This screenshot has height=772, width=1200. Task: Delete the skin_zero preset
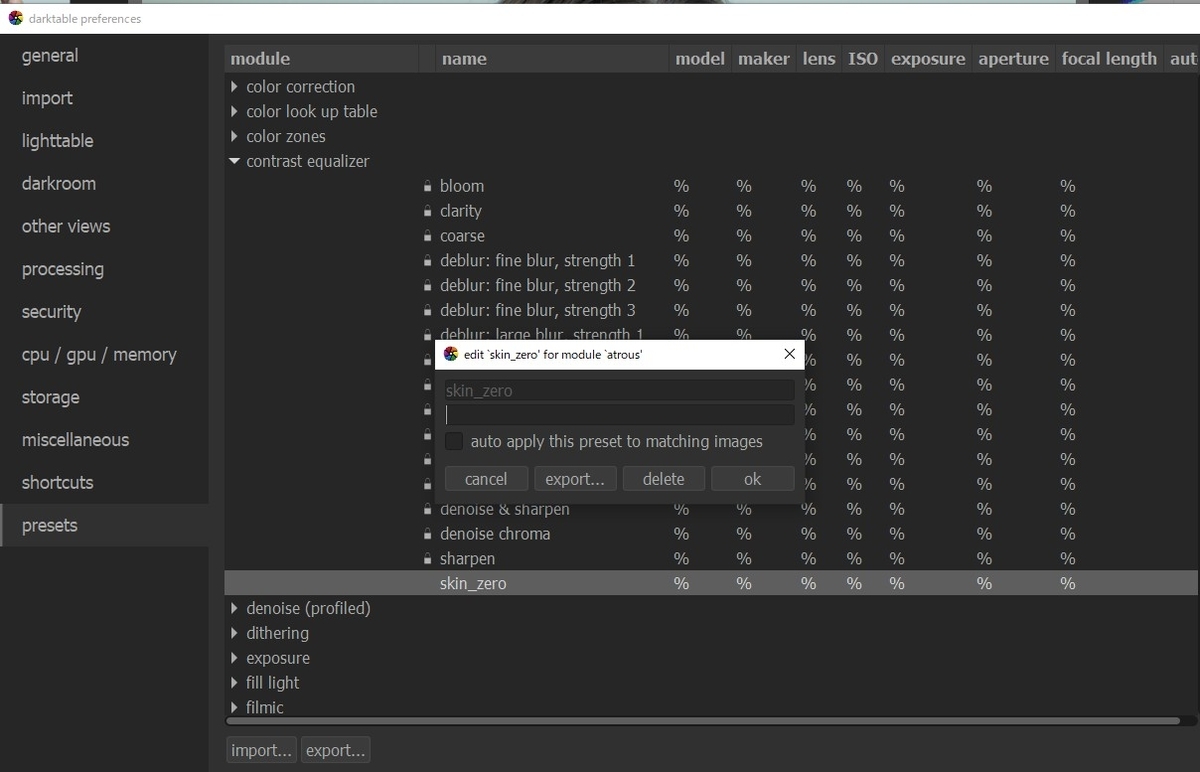coord(663,479)
